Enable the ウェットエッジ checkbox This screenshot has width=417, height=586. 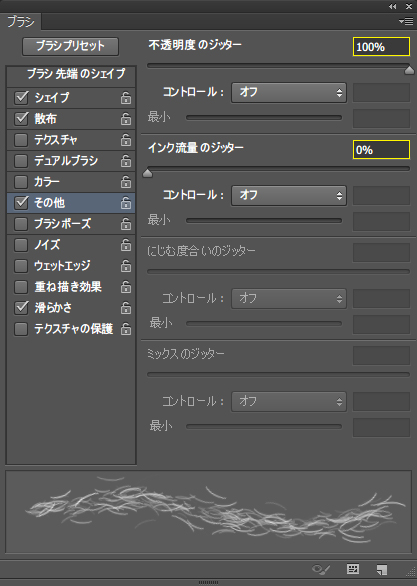(21, 266)
